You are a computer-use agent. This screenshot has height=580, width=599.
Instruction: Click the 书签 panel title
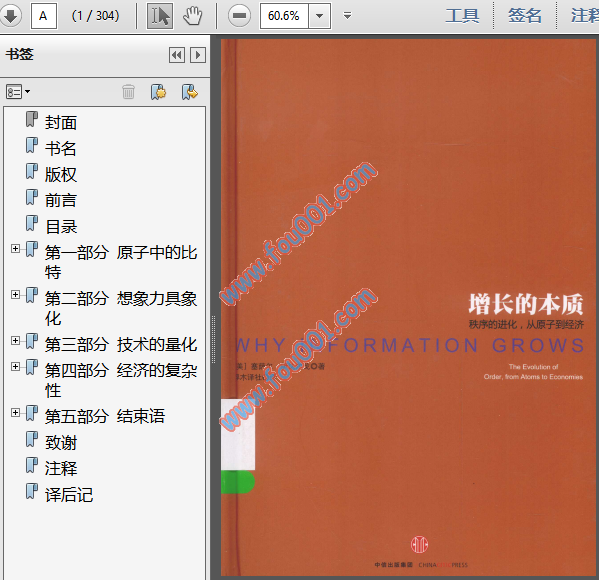pos(19,54)
